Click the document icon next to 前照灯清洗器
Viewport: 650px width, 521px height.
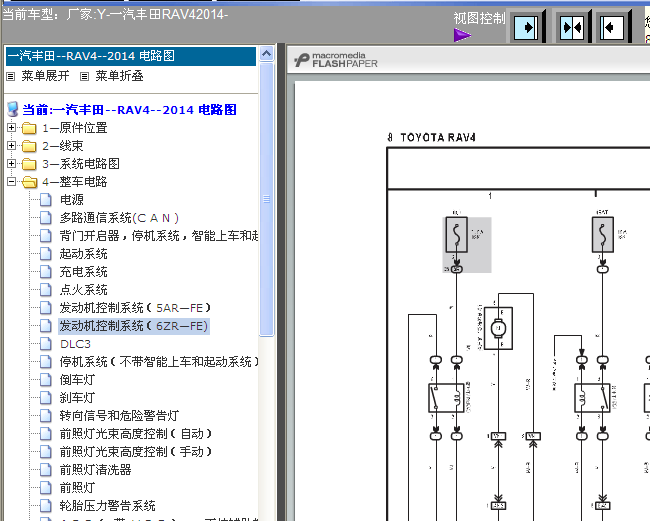pyautogui.click(x=46, y=470)
